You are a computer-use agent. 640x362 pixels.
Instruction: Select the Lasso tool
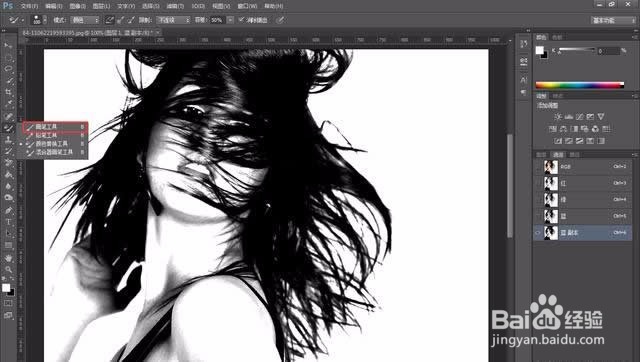[x=8, y=69]
